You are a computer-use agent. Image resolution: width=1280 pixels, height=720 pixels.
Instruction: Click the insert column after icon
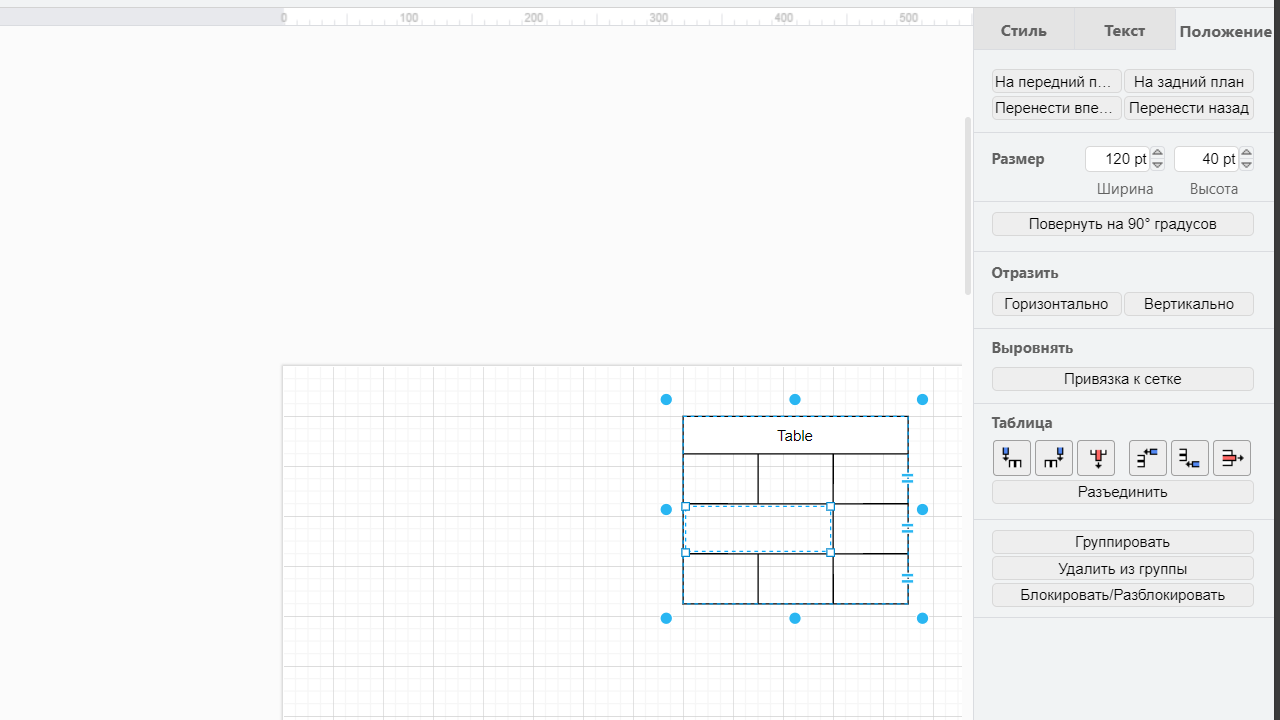[1053, 458]
